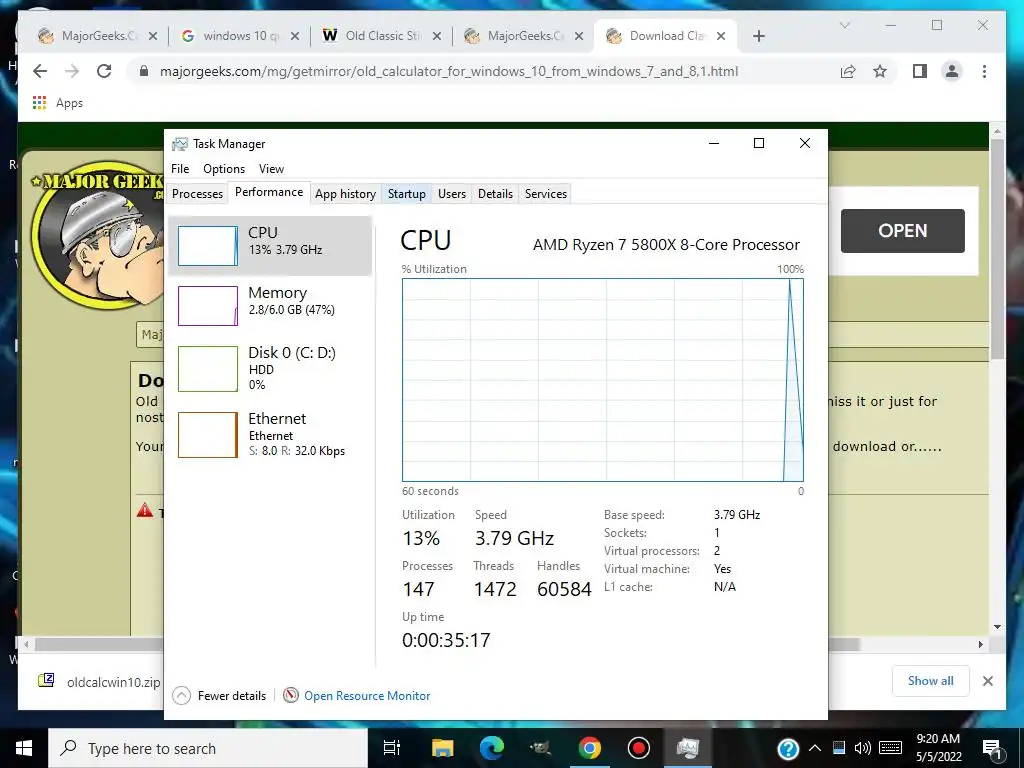Click the majorgeeks.com address bar
This screenshot has width=1024, height=768.
(449, 71)
